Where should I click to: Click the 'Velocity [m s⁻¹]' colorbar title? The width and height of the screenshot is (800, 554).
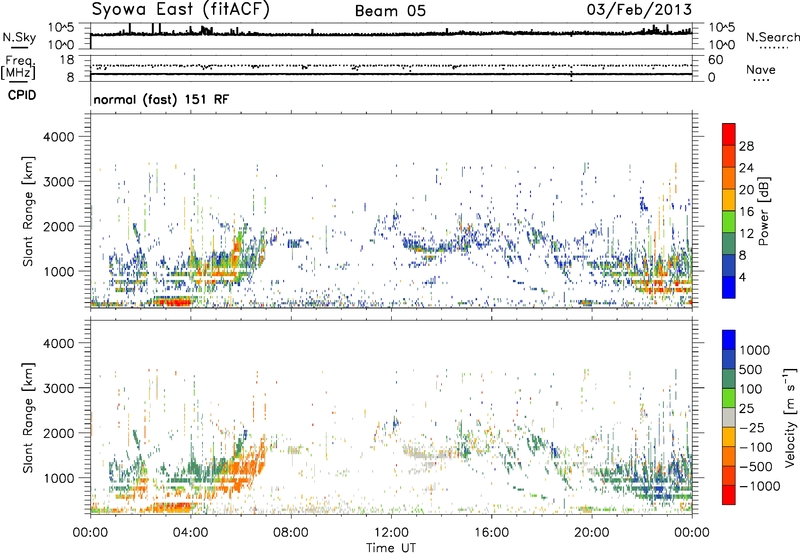[x=790, y=417]
